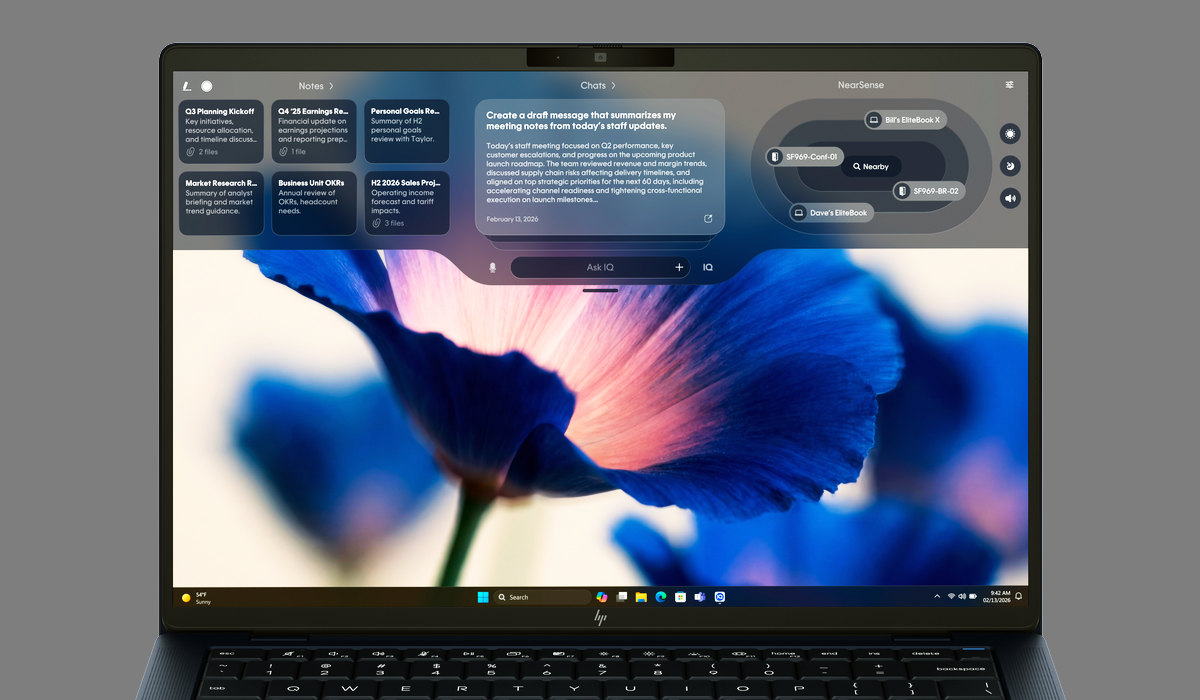The image size is (1200, 700).
Task: Click the Nearby search button
Action: tap(870, 166)
